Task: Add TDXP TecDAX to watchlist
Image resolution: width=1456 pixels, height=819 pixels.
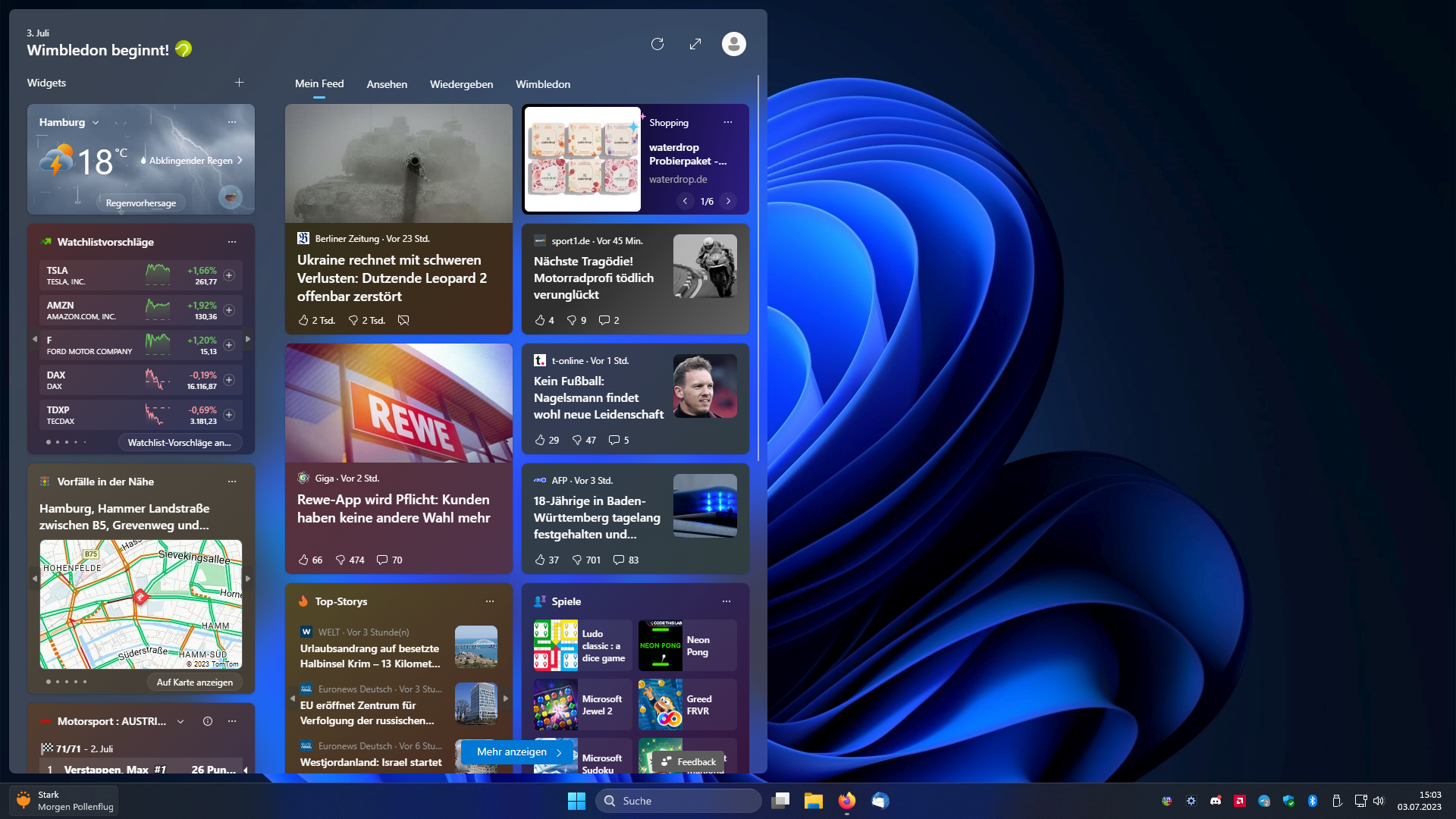Action: 229,415
